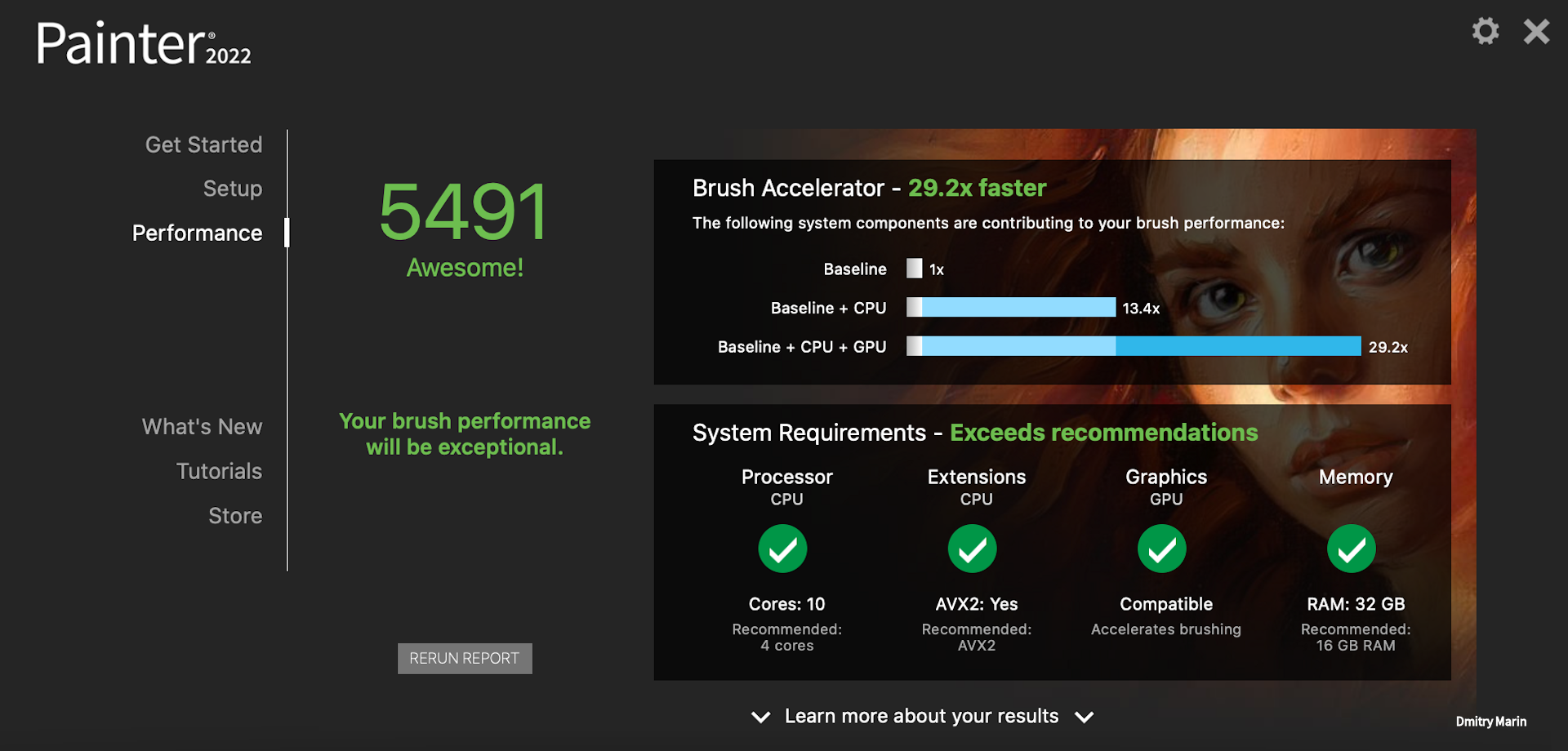Viewport: 1568px width, 751px height.
Task: Open the Get Started section
Action: [x=203, y=144]
